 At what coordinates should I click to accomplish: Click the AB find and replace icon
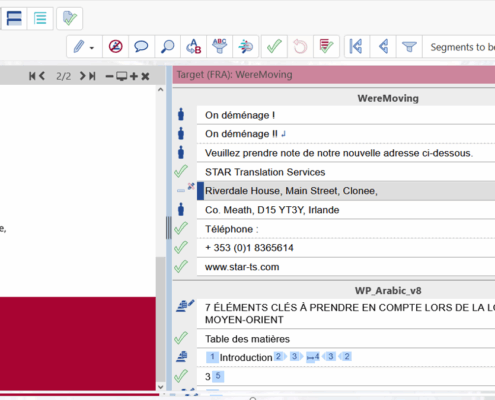tap(194, 46)
